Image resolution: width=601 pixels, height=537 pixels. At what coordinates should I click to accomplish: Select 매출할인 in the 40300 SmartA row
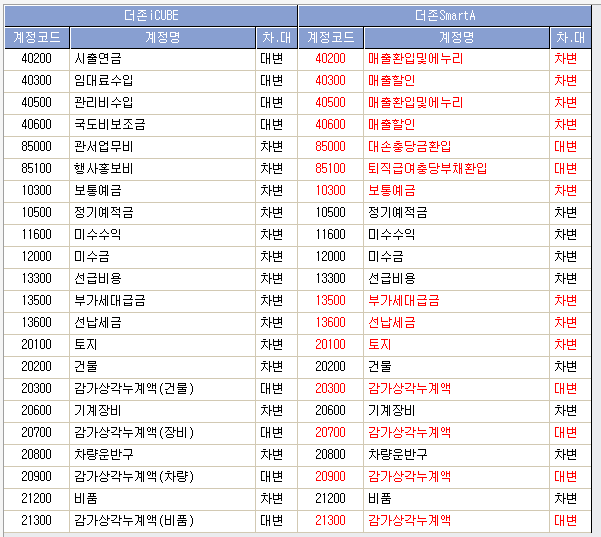pos(456,81)
